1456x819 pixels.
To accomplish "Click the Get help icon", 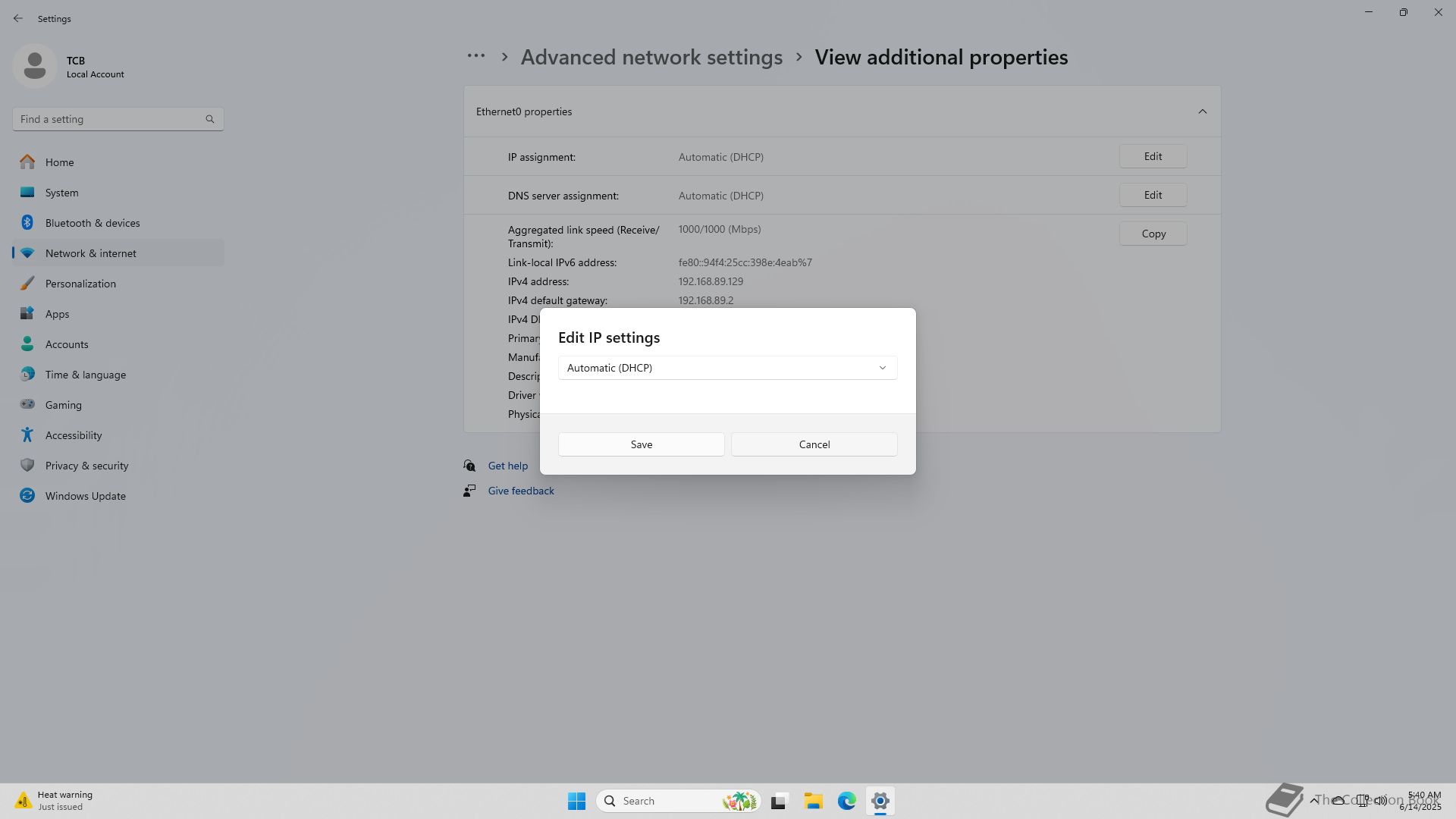I will tap(469, 466).
